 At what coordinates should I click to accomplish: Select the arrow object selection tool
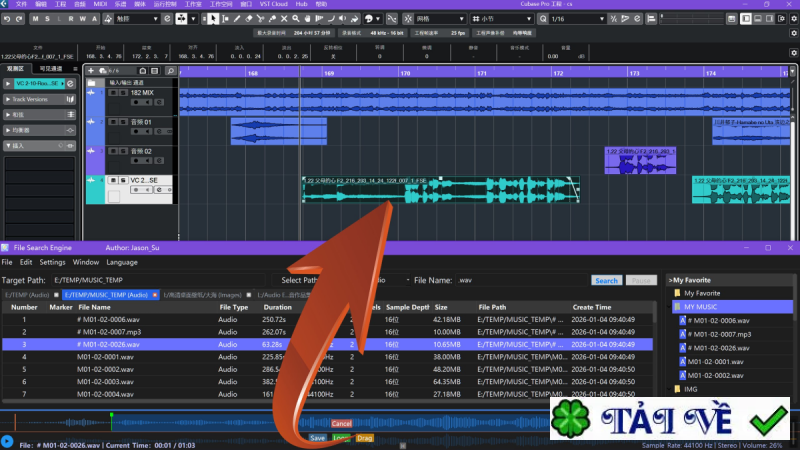click(213, 18)
